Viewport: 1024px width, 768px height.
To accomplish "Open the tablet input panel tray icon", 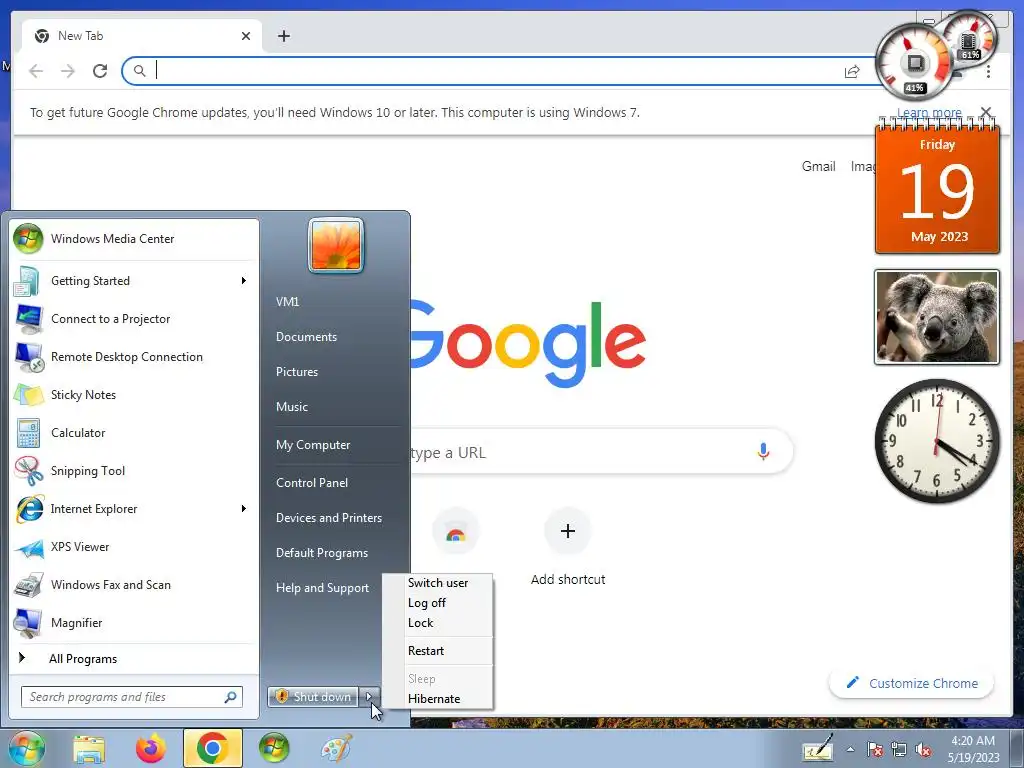I will tap(818, 748).
